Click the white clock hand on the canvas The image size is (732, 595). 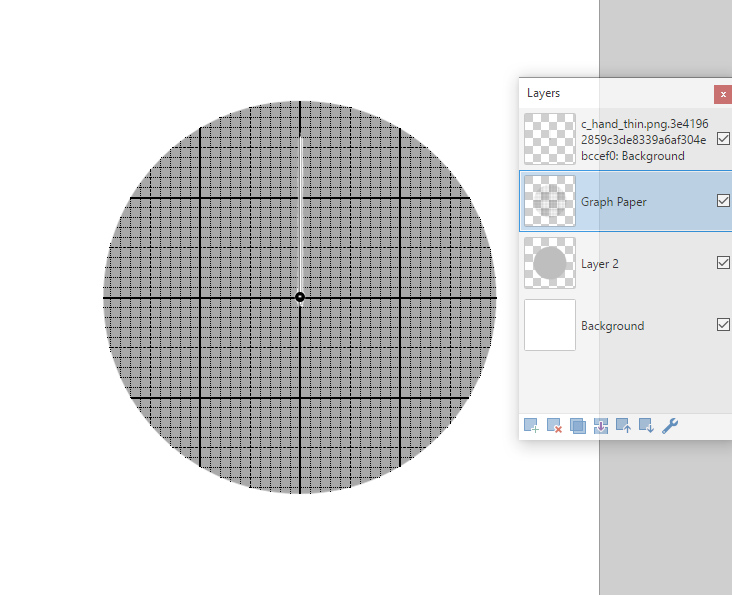pyautogui.click(x=301, y=215)
